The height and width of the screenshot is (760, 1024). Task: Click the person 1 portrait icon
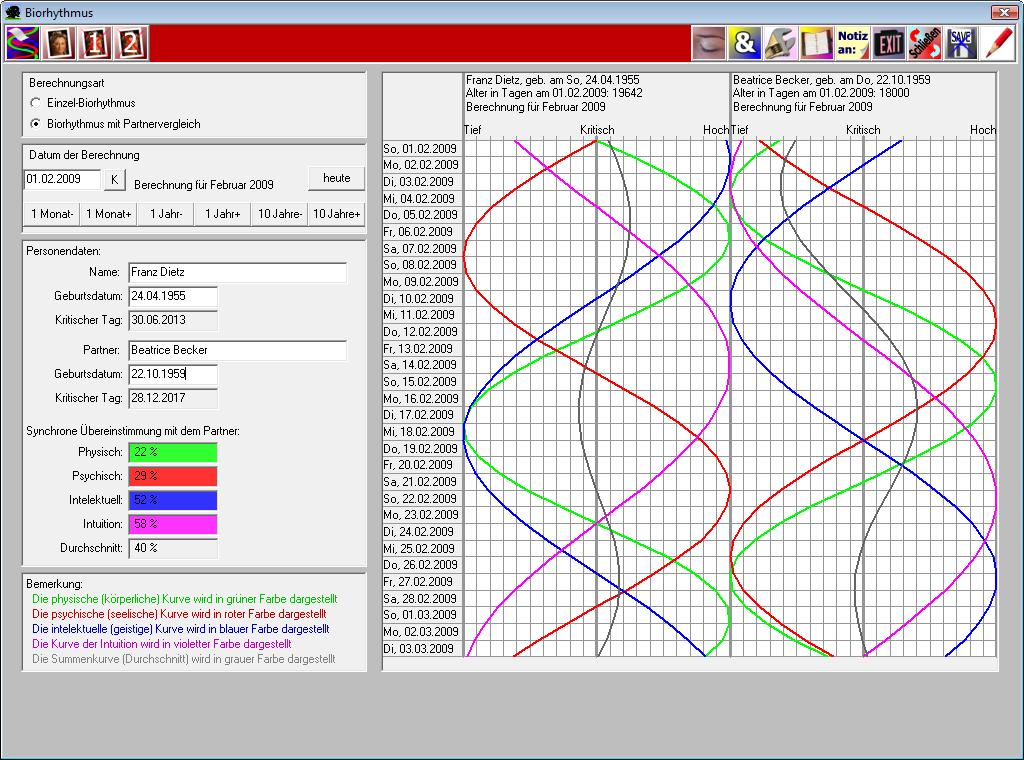coord(95,43)
